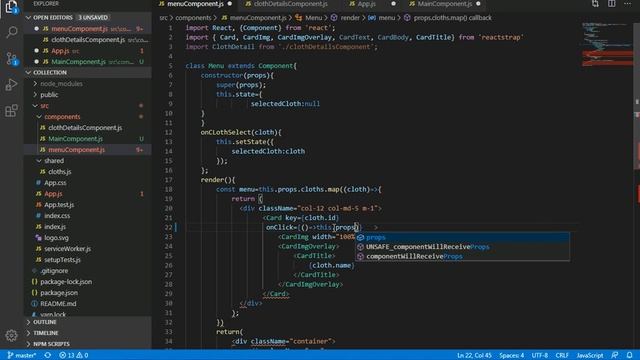
Task: Click the Synchronize Changes icon
Action: tap(48, 355)
